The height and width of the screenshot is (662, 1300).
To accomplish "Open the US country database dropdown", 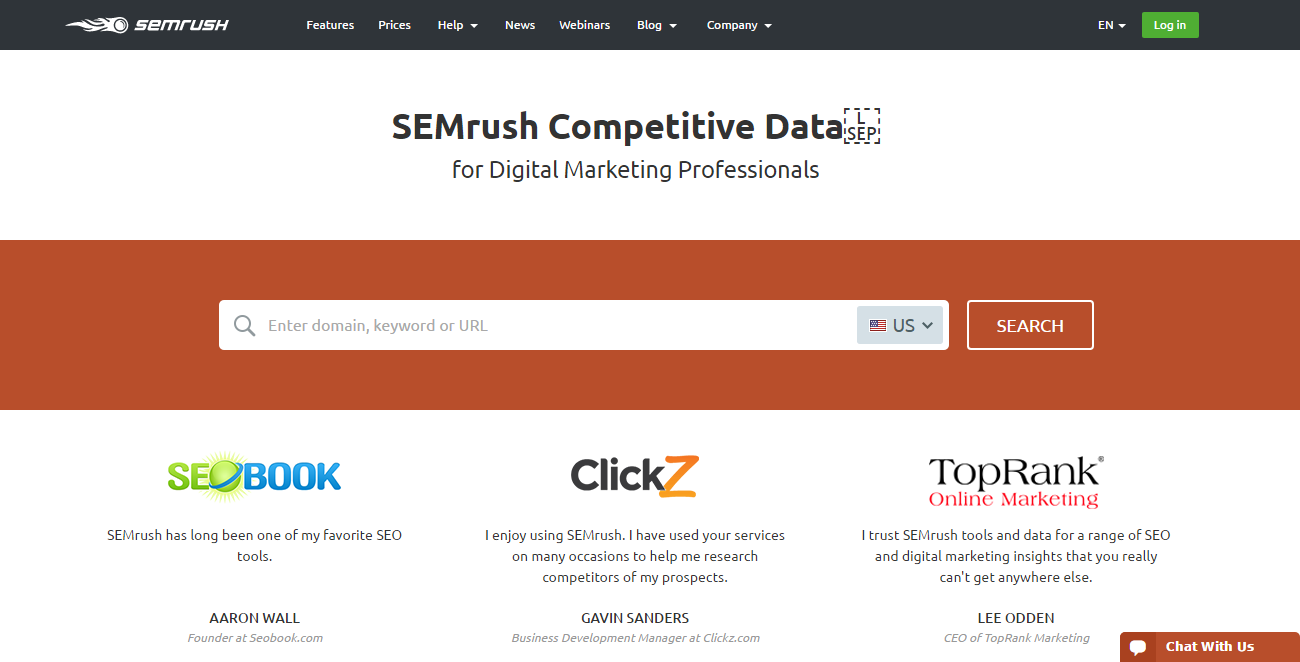I will tap(900, 325).
